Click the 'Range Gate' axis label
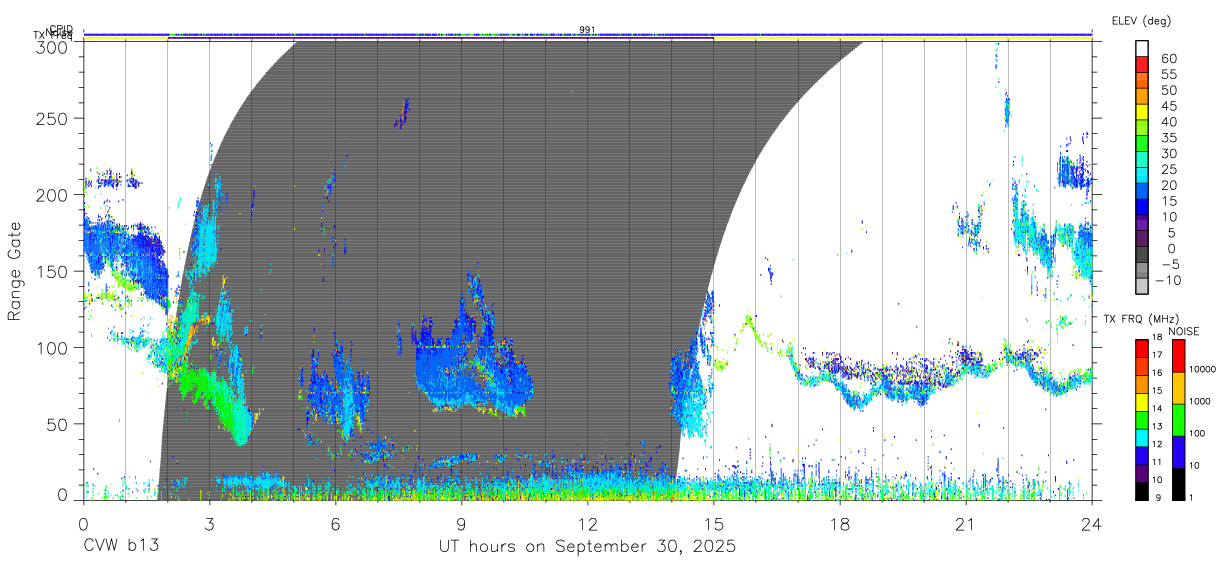This screenshot has width=1228, height=567. tap(15, 272)
